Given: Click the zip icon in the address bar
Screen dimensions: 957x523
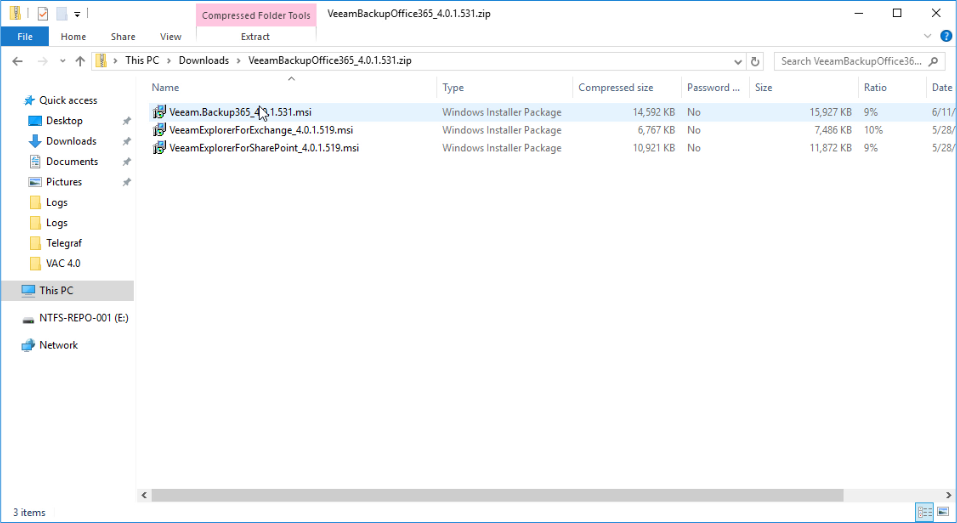Looking at the screenshot, I should (x=101, y=60).
